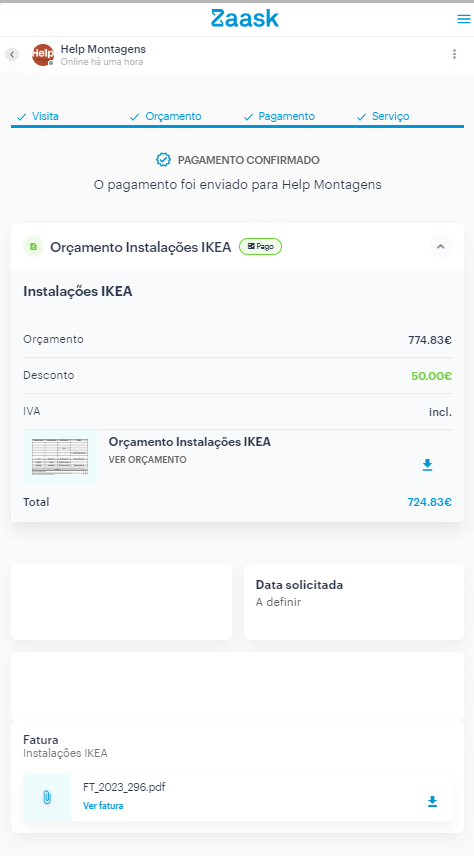
Task: Click the Instalações IKEA heading
Action: pos(78,292)
